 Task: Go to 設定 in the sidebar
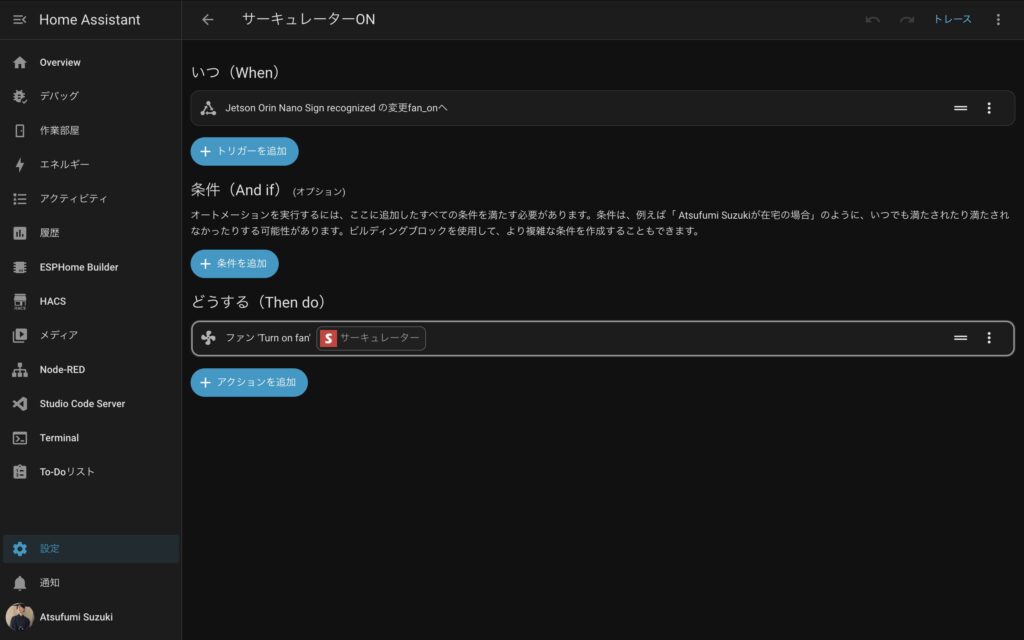coord(50,549)
